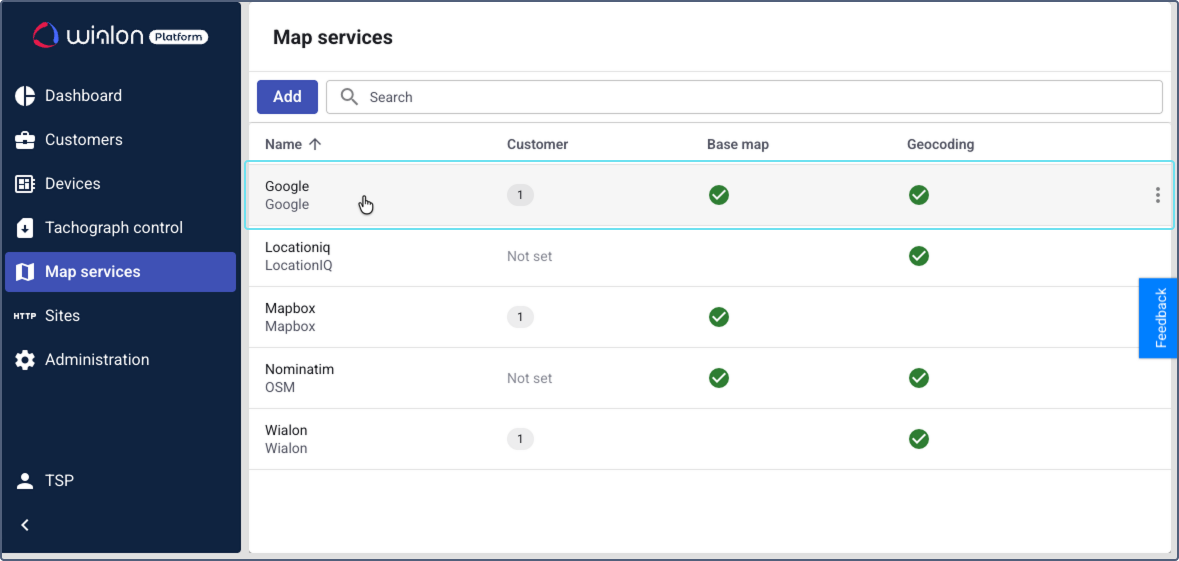Click the Base map column header
The image size is (1179, 561).
(x=738, y=144)
